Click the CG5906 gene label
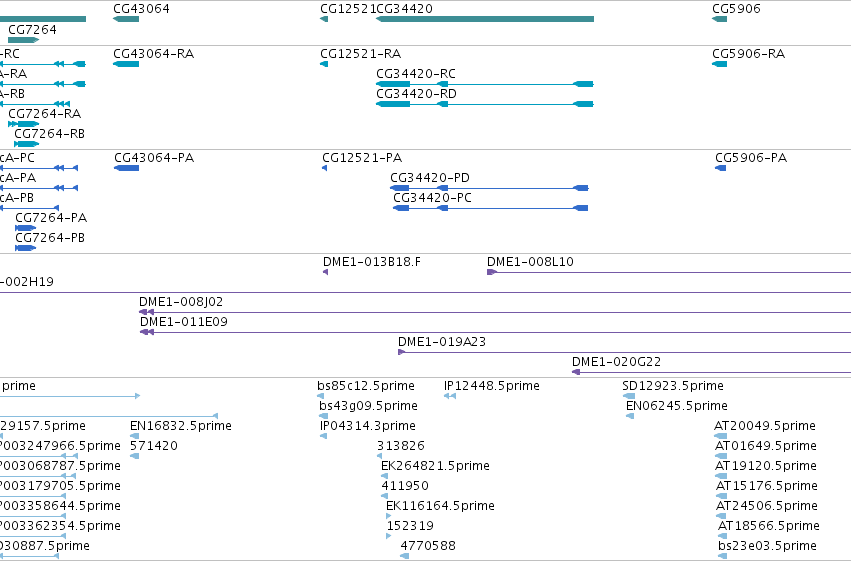Screen dimensions: 851x561 736,9
